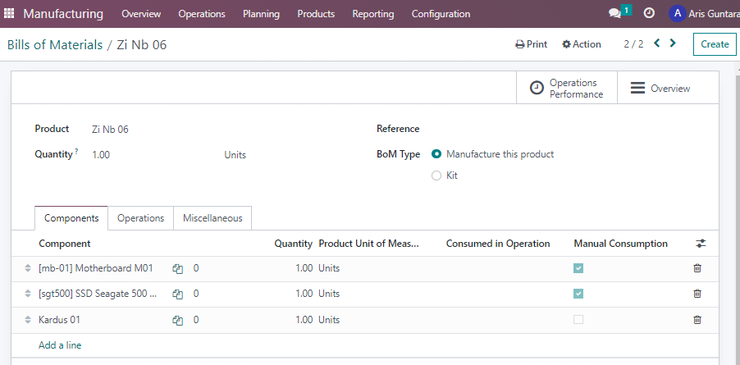
Task: Delete the Motherboard M01 component line
Action: click(x=697, y=268)
